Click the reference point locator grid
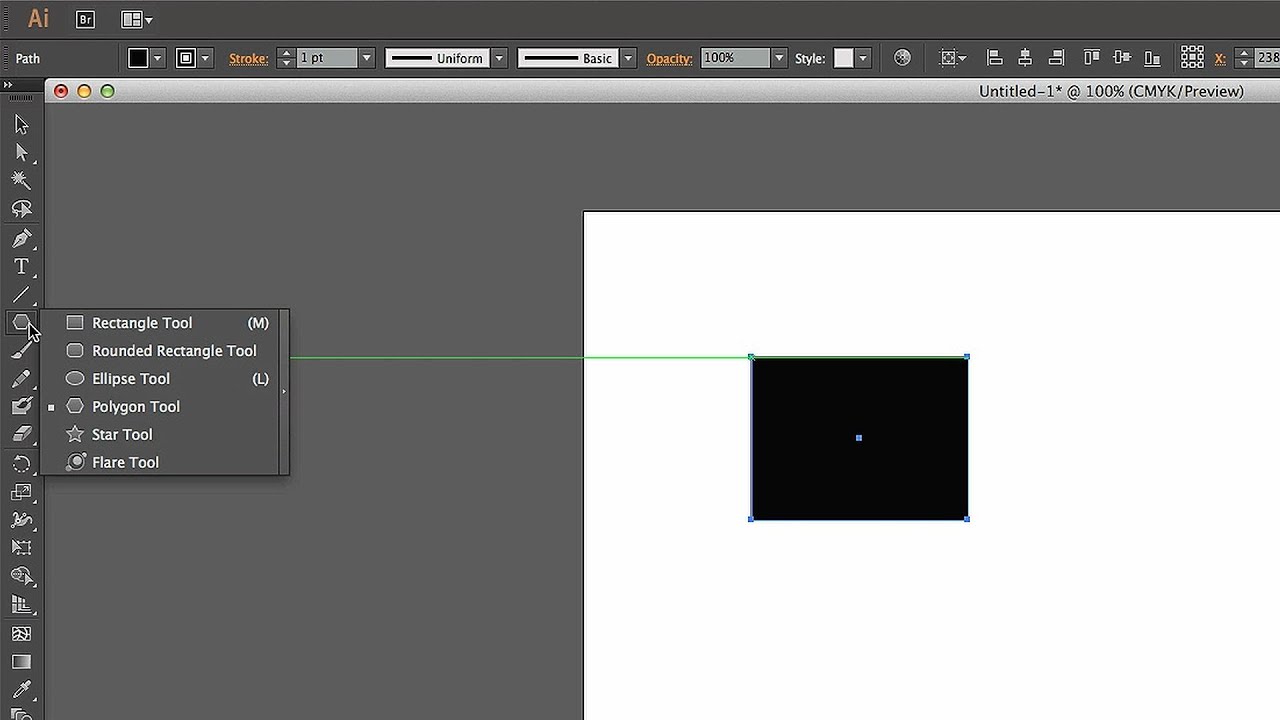The height and width of the screenshot is (720, 1280). click(x=1192, y=58)
